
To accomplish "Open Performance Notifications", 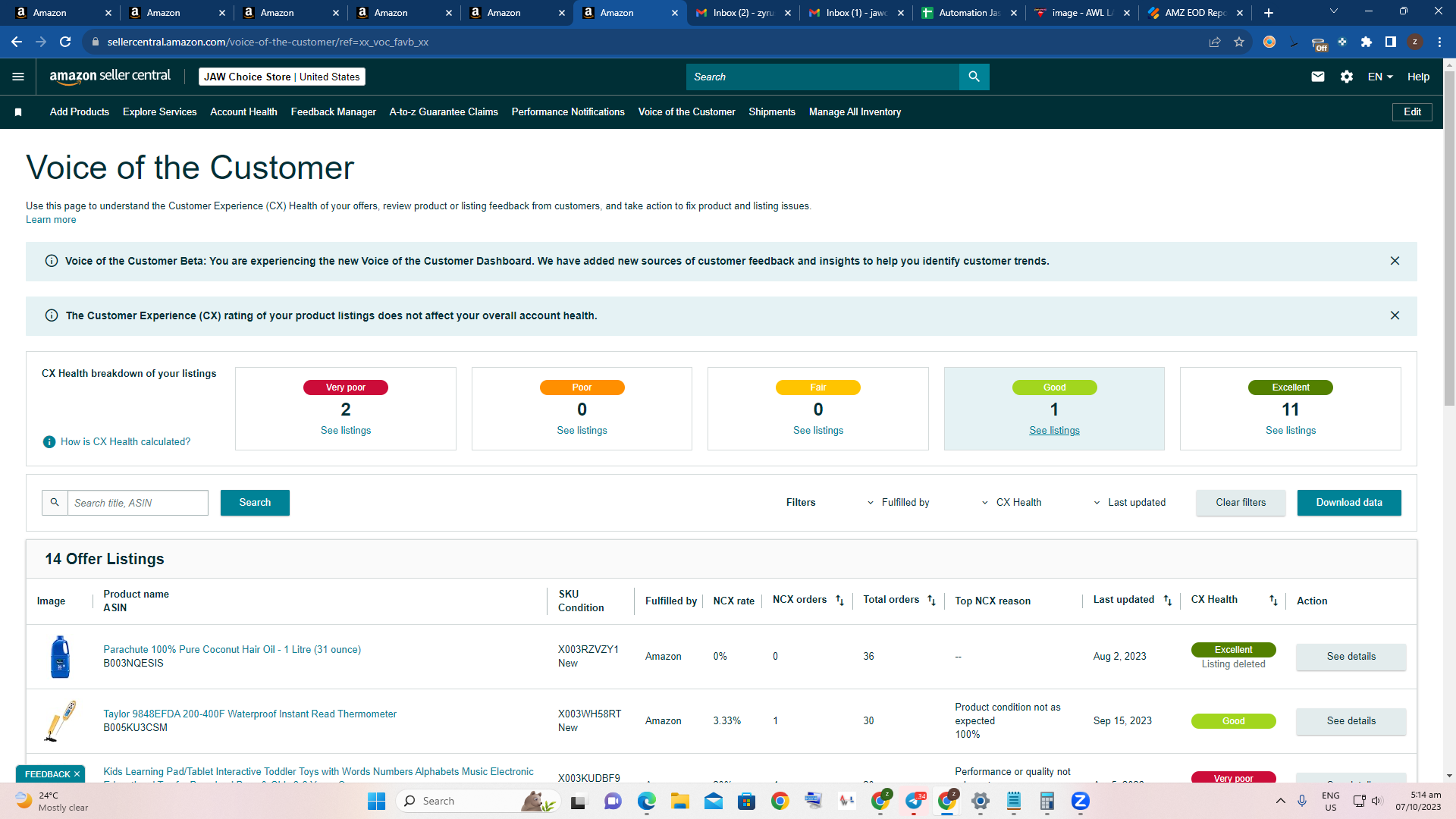I will (x=568, y=112).
